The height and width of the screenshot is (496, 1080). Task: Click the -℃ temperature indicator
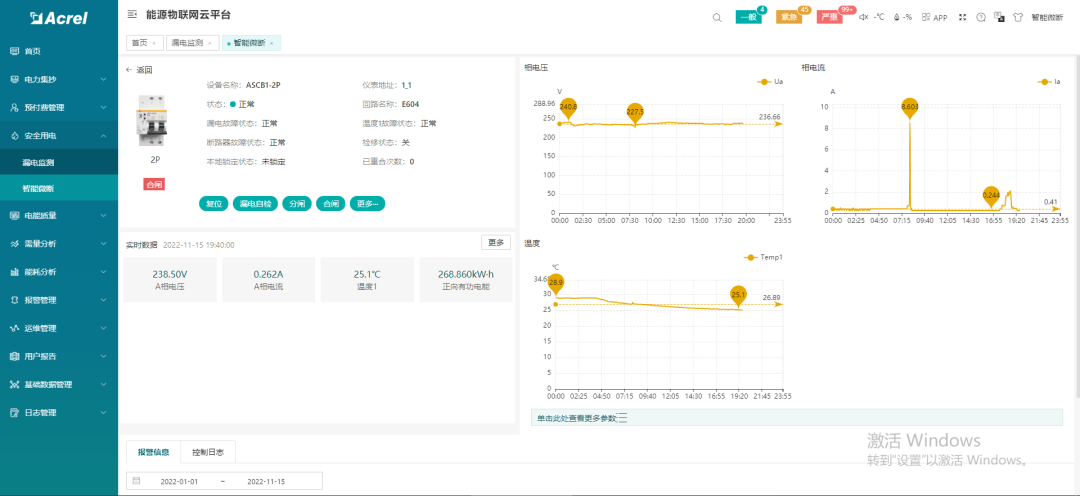pyautogui.click(x=879, y=17)
